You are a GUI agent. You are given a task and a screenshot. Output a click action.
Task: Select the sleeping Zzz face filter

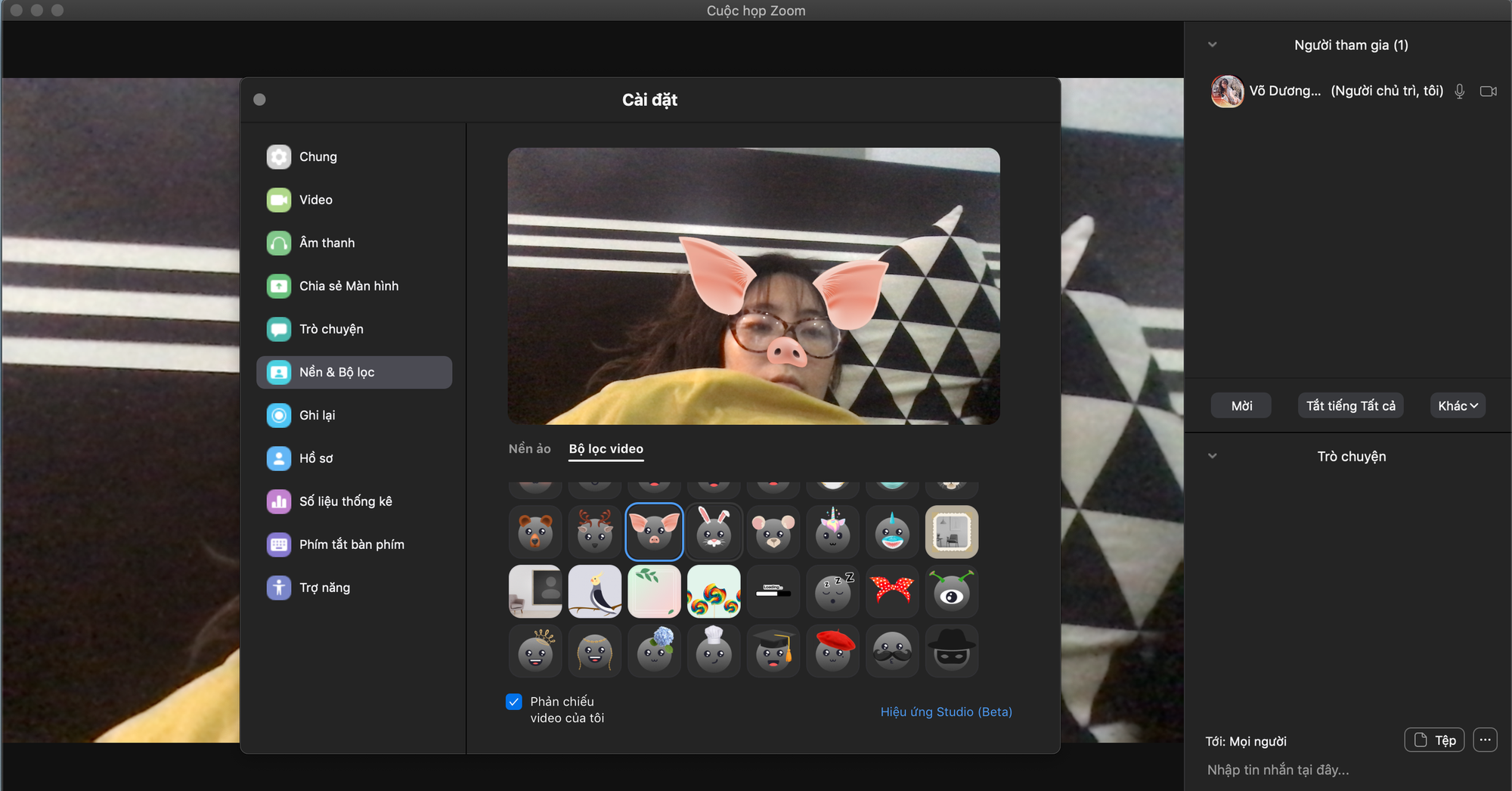click(833, 591)
